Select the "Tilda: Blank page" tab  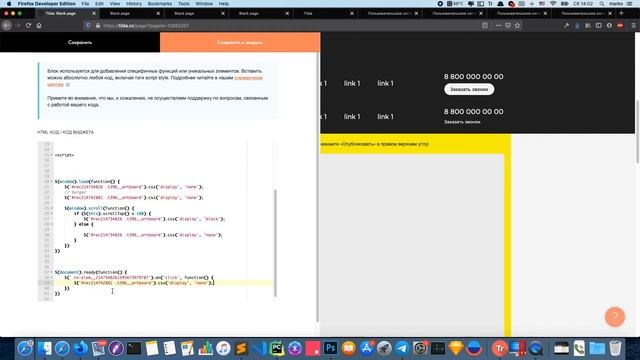60,13
